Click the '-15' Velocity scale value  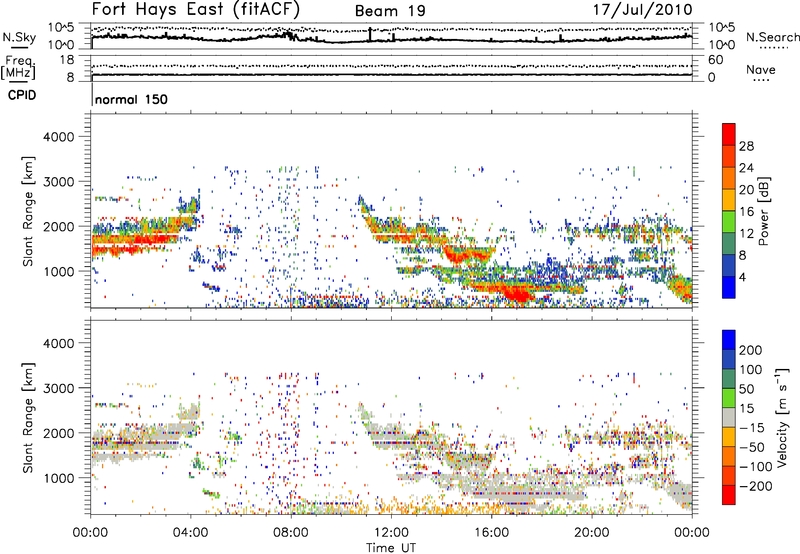(x=752, y=428)
